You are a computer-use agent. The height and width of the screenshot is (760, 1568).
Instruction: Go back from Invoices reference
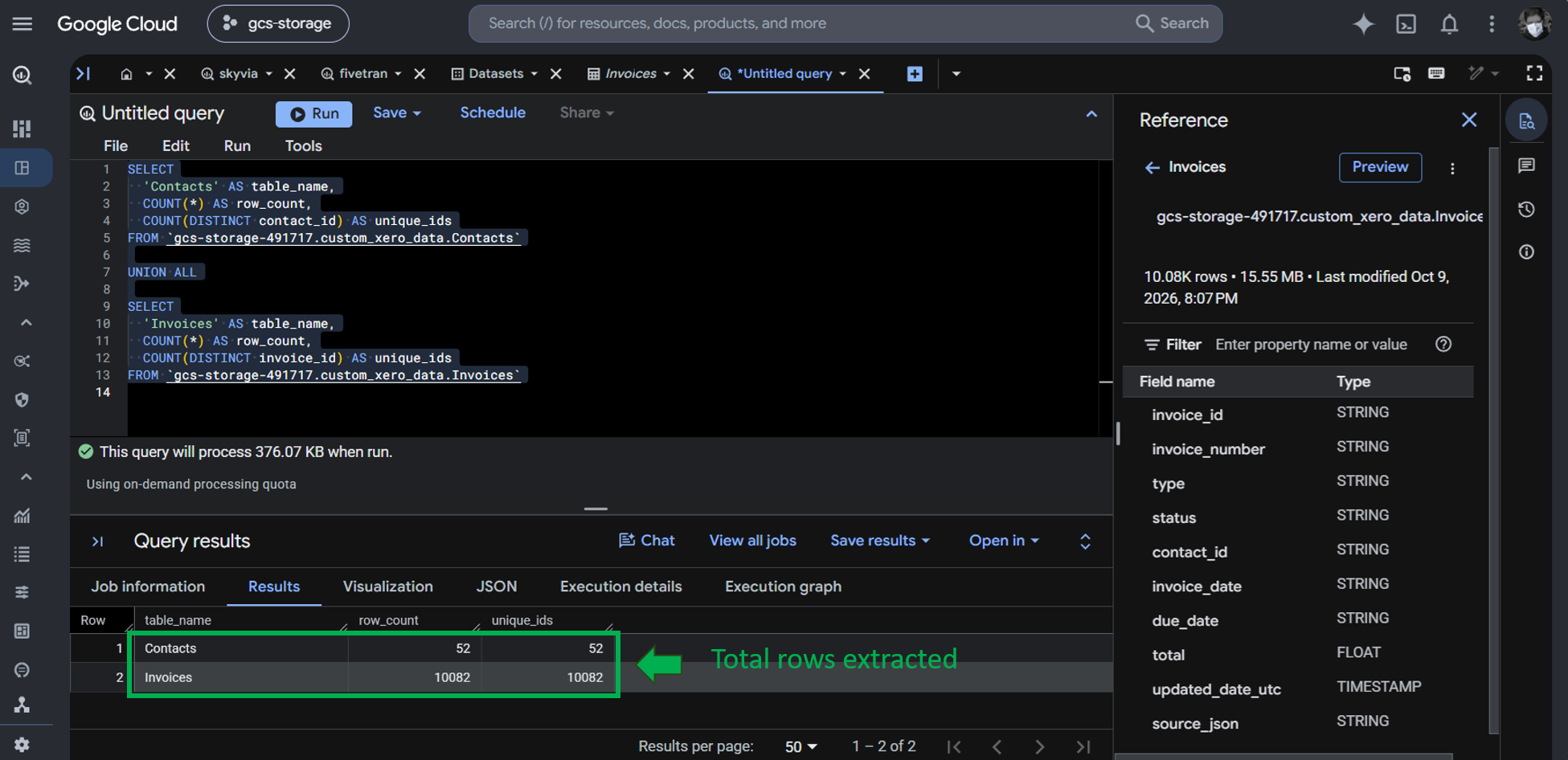(x=1152, y=167)
